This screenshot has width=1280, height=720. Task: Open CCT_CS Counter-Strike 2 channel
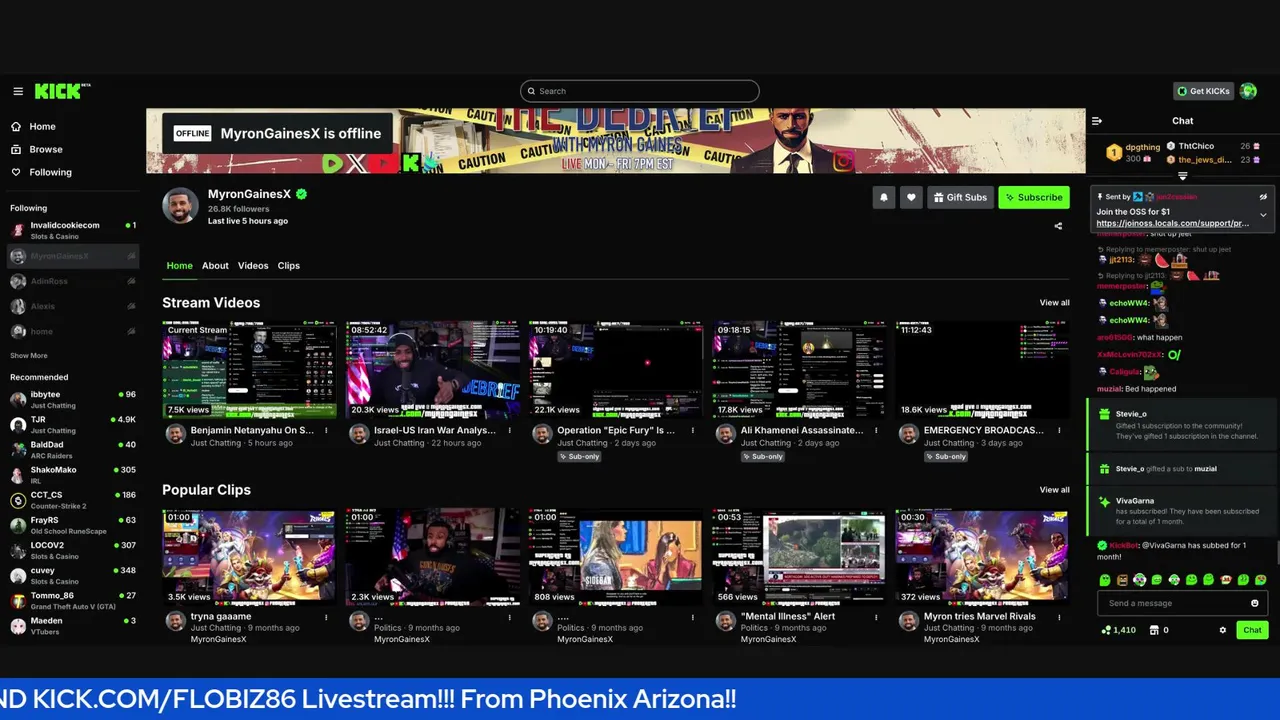[73, 499]
